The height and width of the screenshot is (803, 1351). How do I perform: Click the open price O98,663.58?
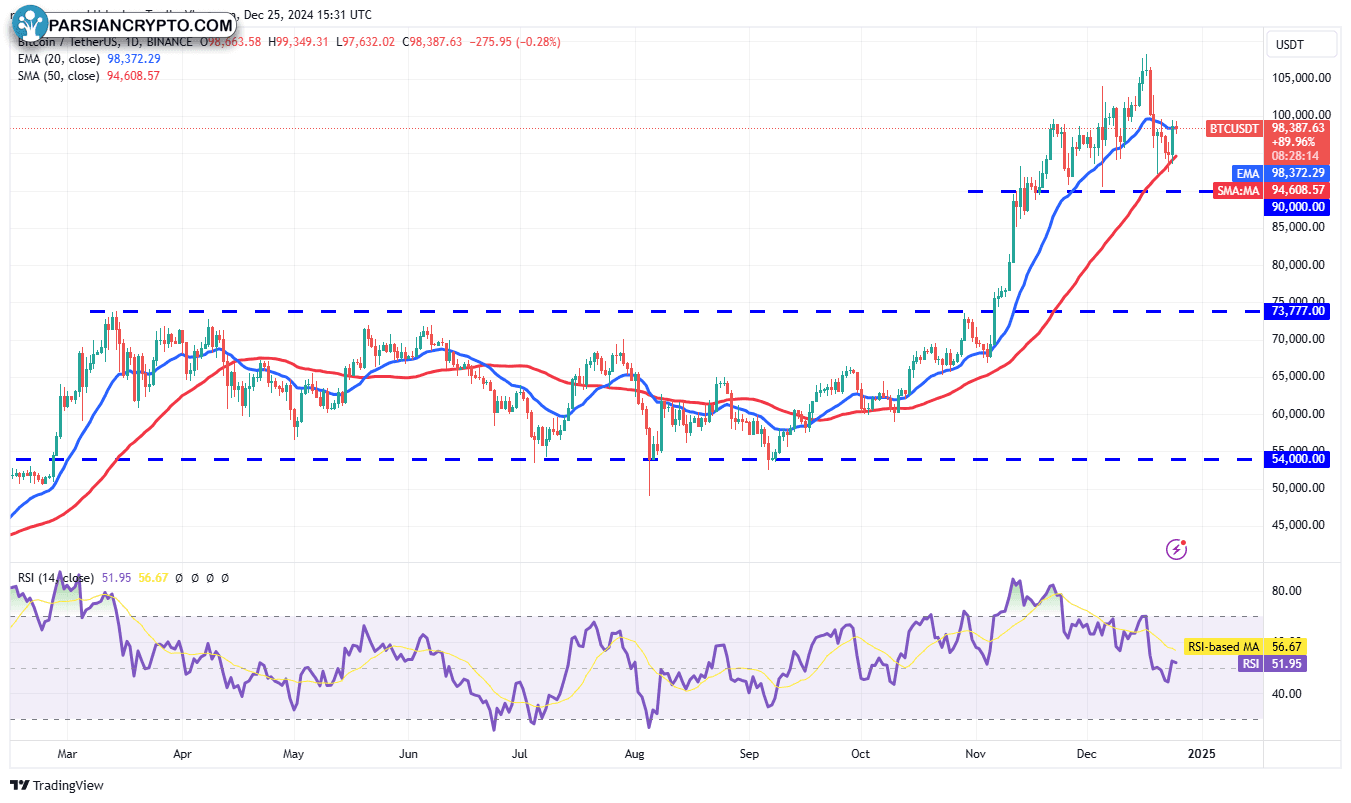click(232, 42)
